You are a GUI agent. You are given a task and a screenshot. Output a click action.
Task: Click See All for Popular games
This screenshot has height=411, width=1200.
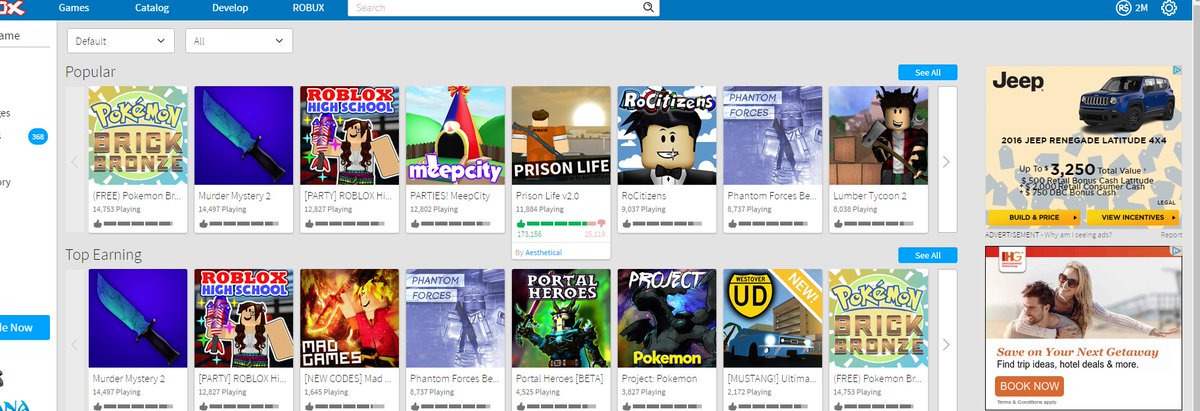[x=927, y=72]
